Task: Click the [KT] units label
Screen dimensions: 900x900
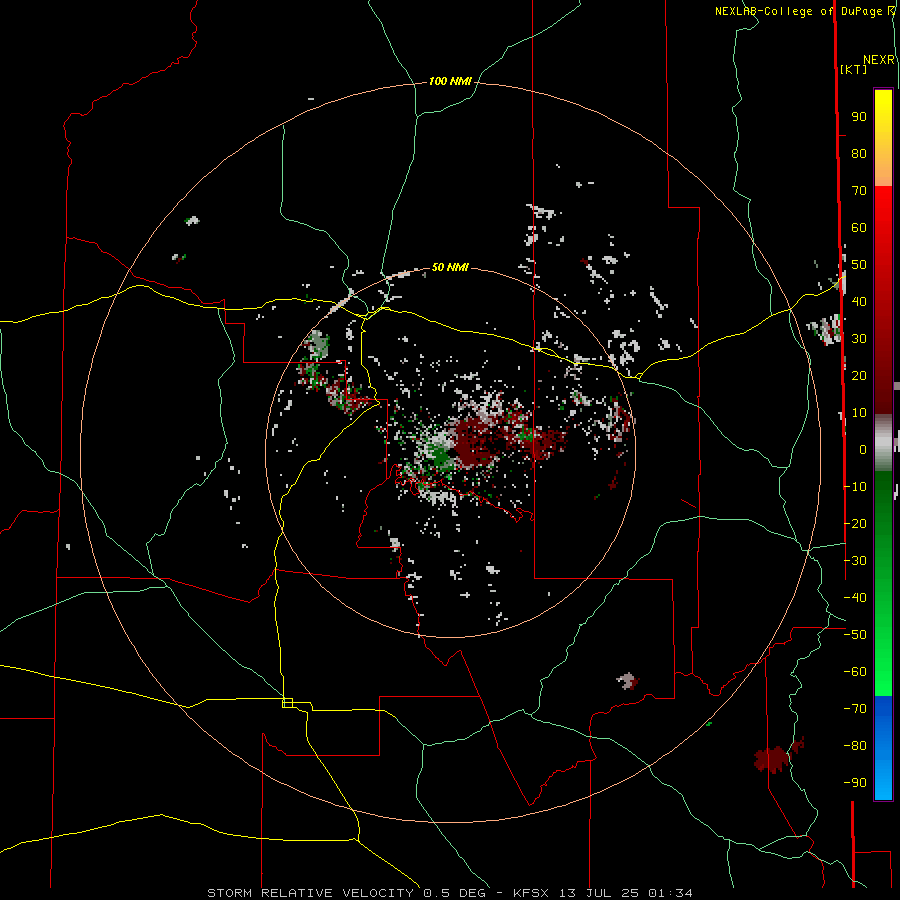Action: [x=854, y=69]
